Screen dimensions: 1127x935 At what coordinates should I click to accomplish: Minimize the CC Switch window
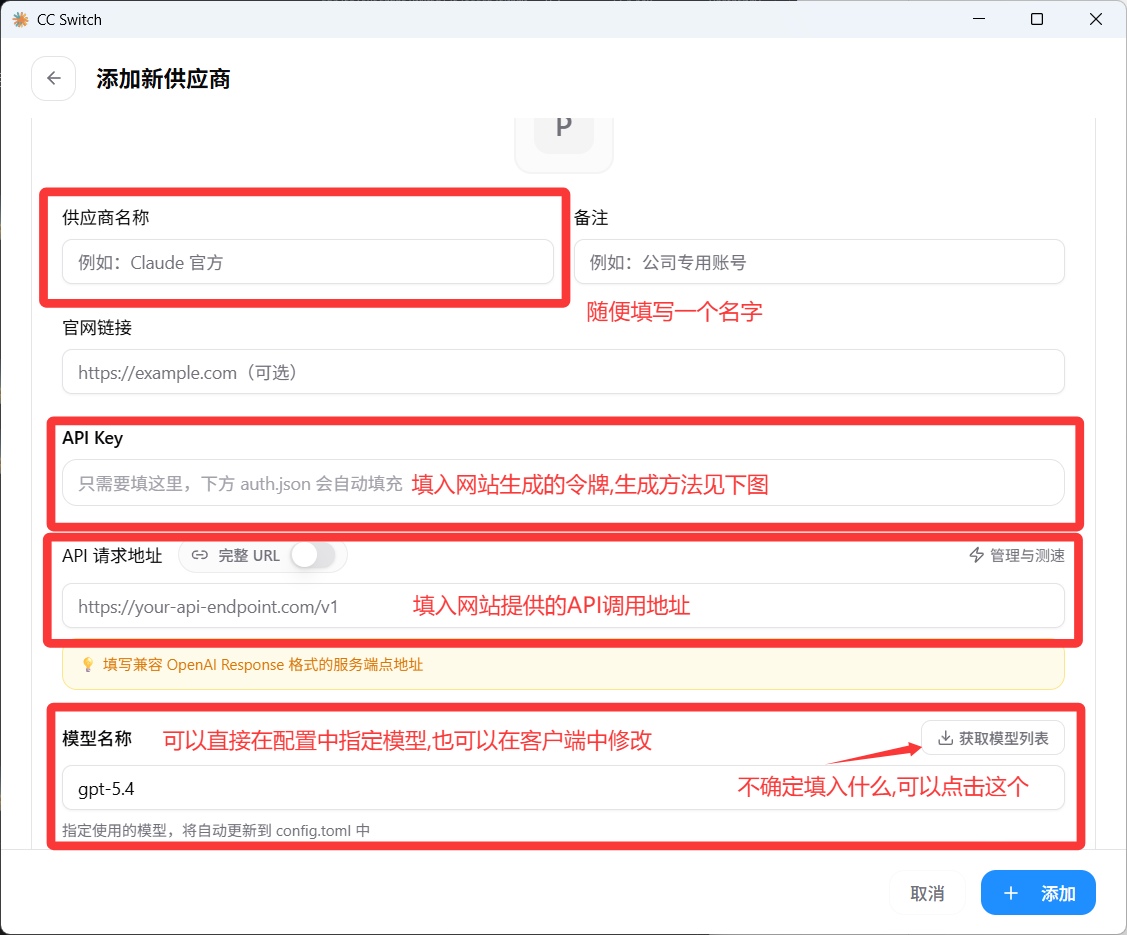[x=978, y=18]
